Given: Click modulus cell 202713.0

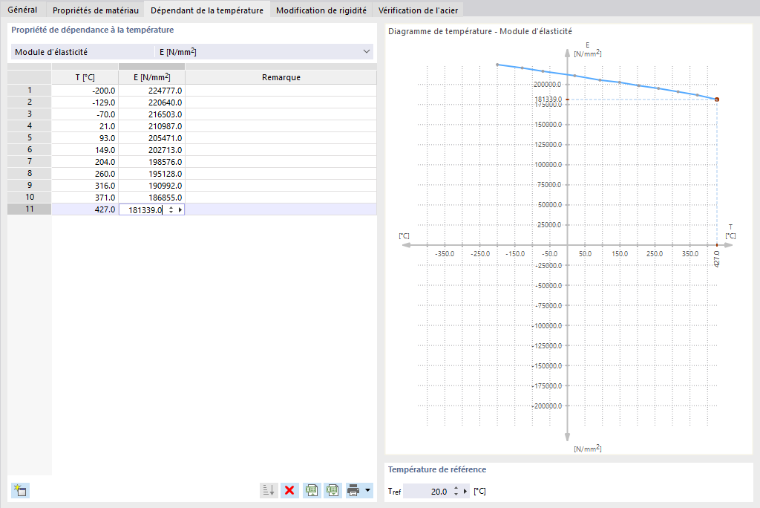Looking at the screenshot, I should [152, 150].
